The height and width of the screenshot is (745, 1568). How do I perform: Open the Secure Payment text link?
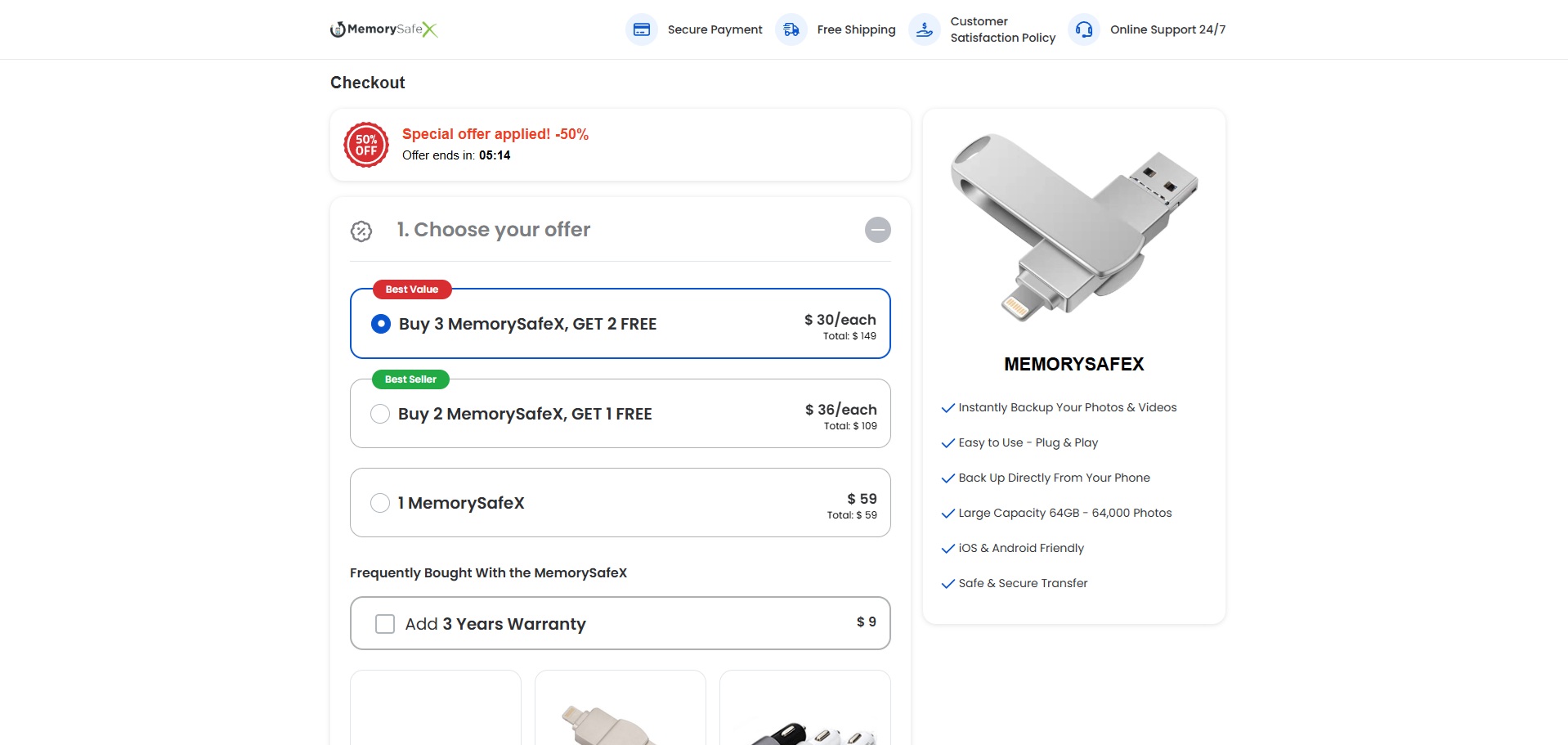(x=715, y=29)
